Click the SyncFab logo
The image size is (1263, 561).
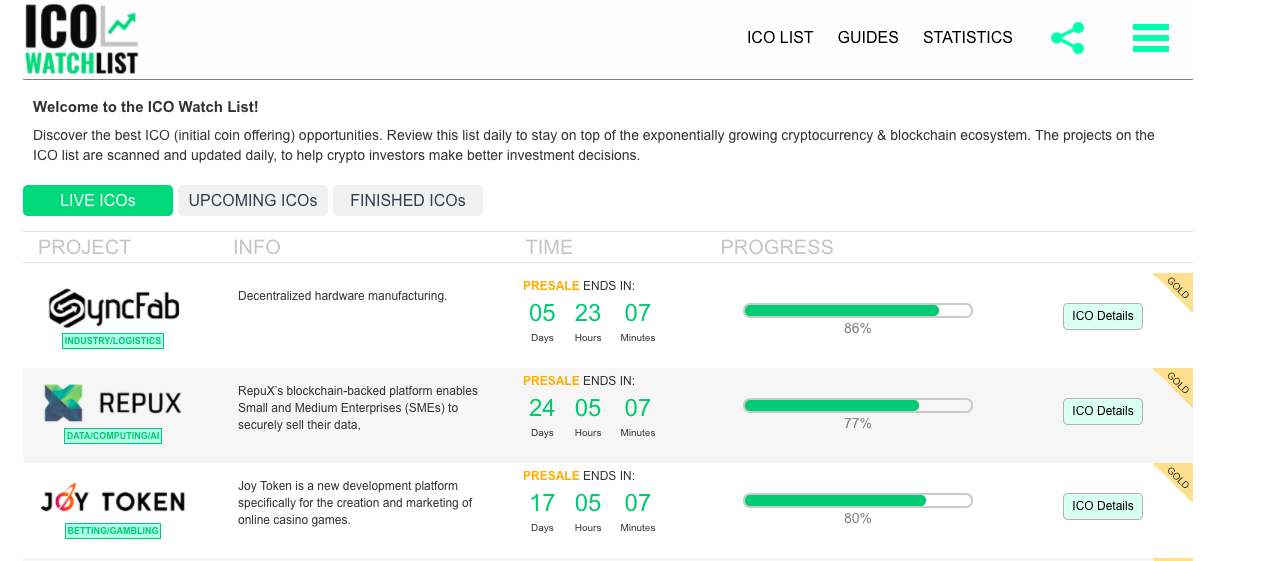click(114, 308)
